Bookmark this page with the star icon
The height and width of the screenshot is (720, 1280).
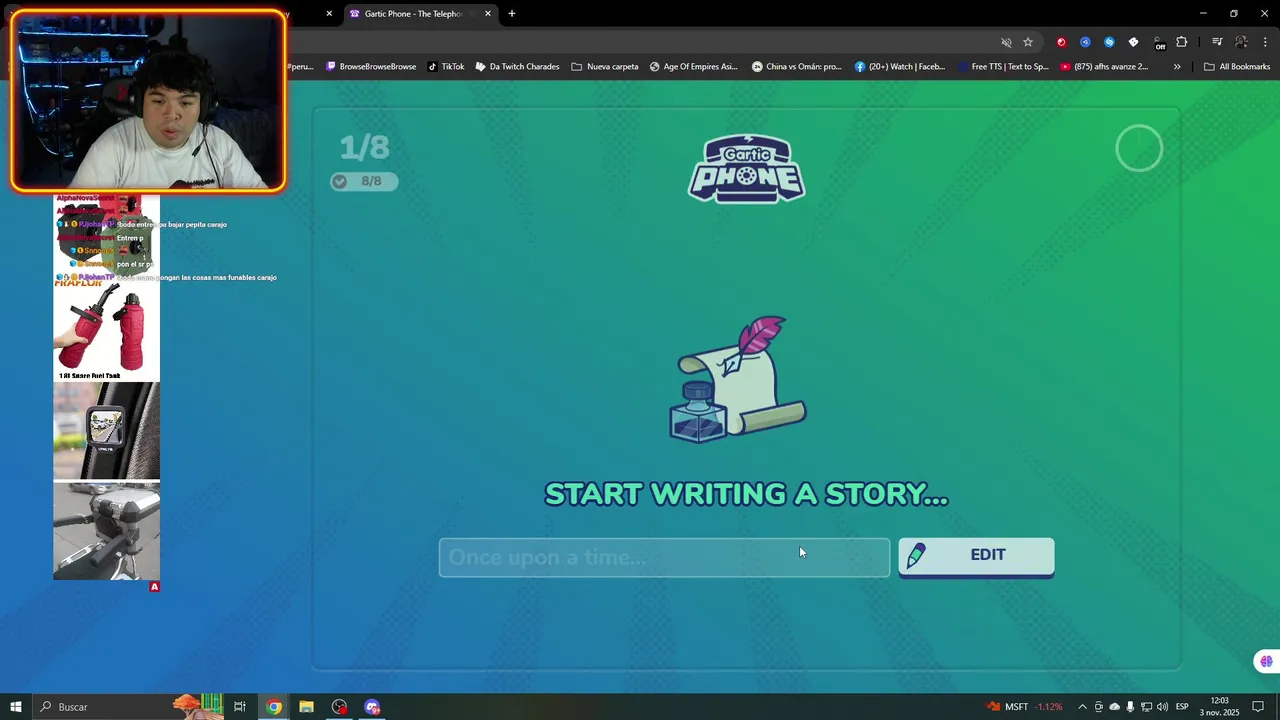click(x=1028, y=42)
